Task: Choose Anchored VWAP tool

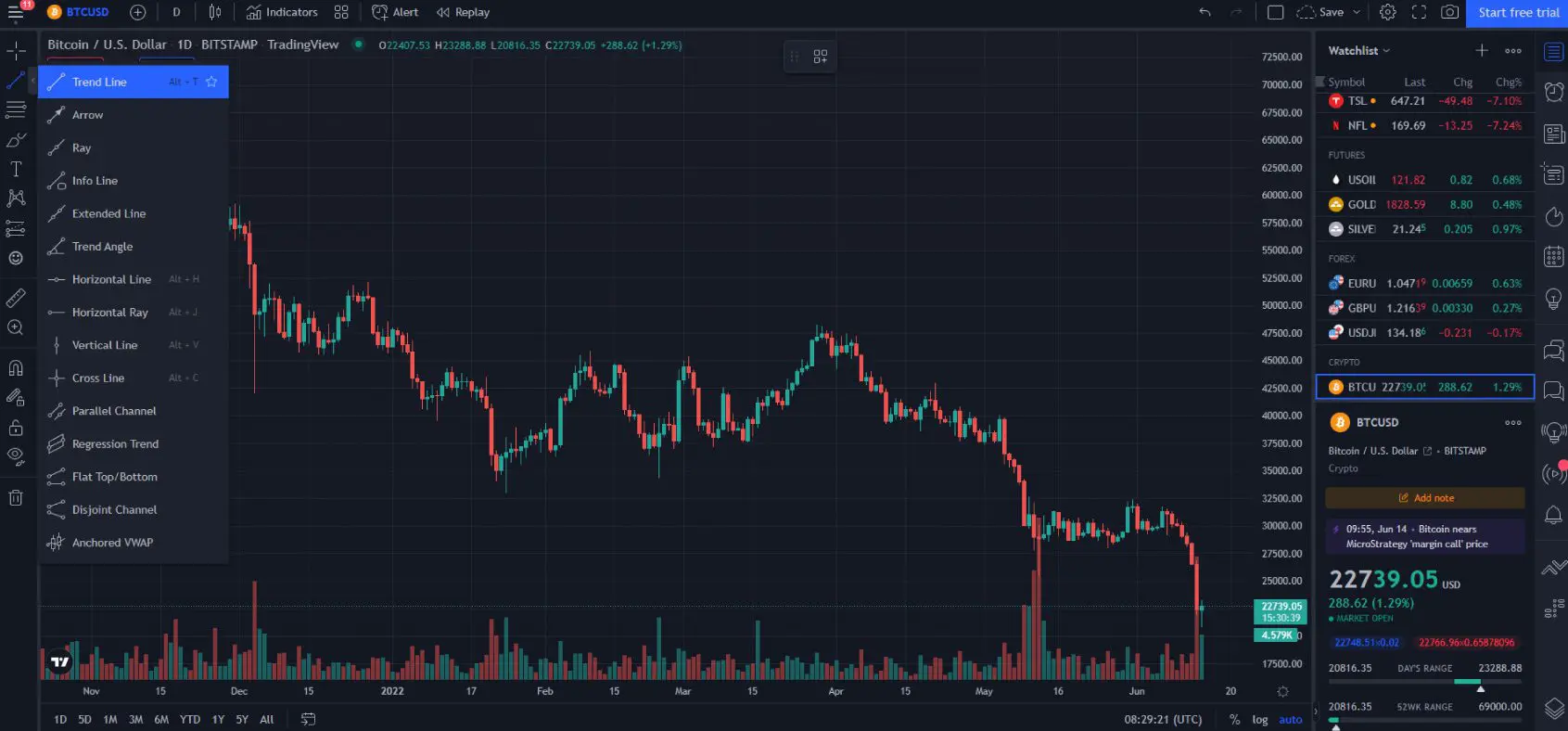Action: [x=133, y=543]
